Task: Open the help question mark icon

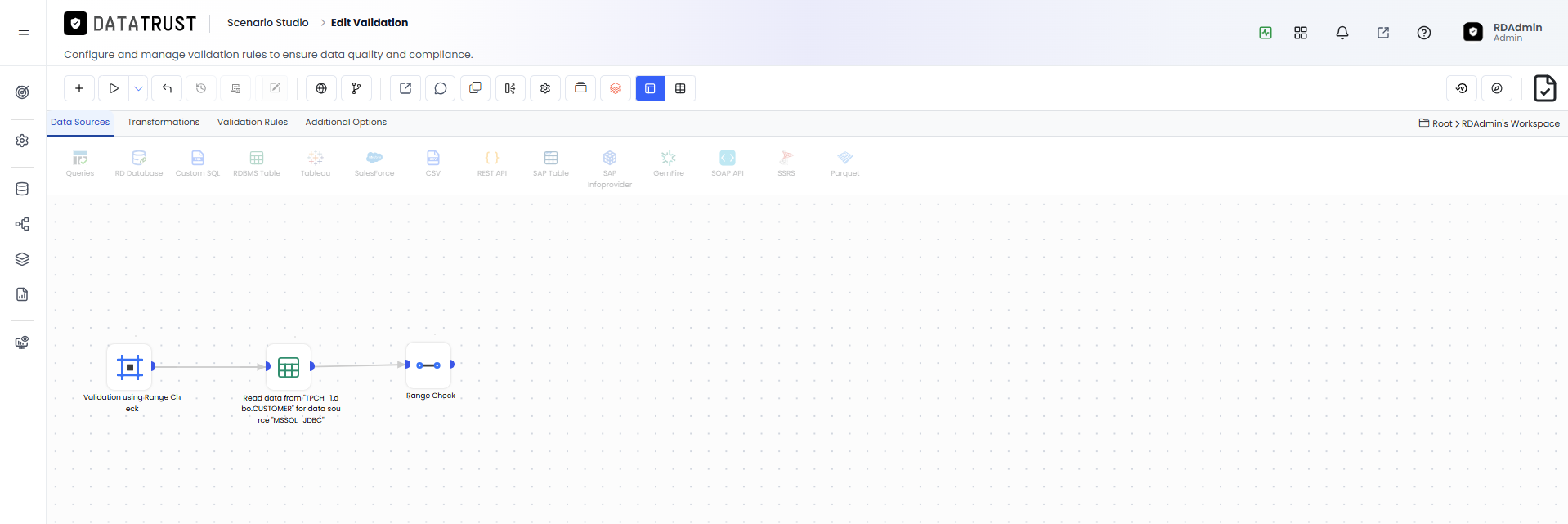Action: 1424,33
